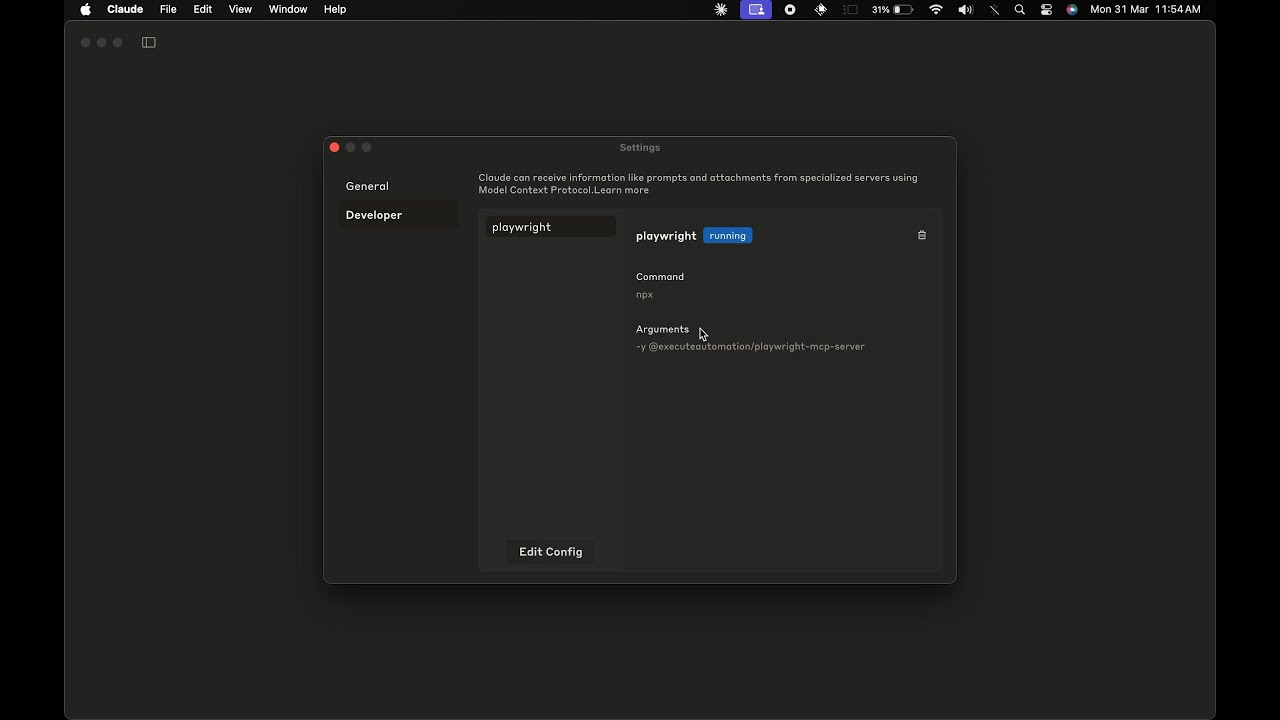
Task: Click the playwright heading in details pane
Action: [x=666, y=236]
